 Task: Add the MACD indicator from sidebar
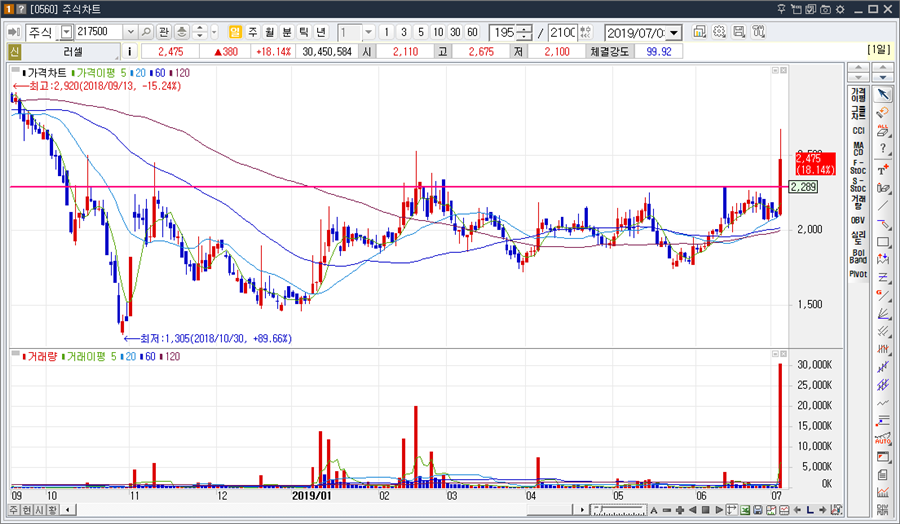858,149
